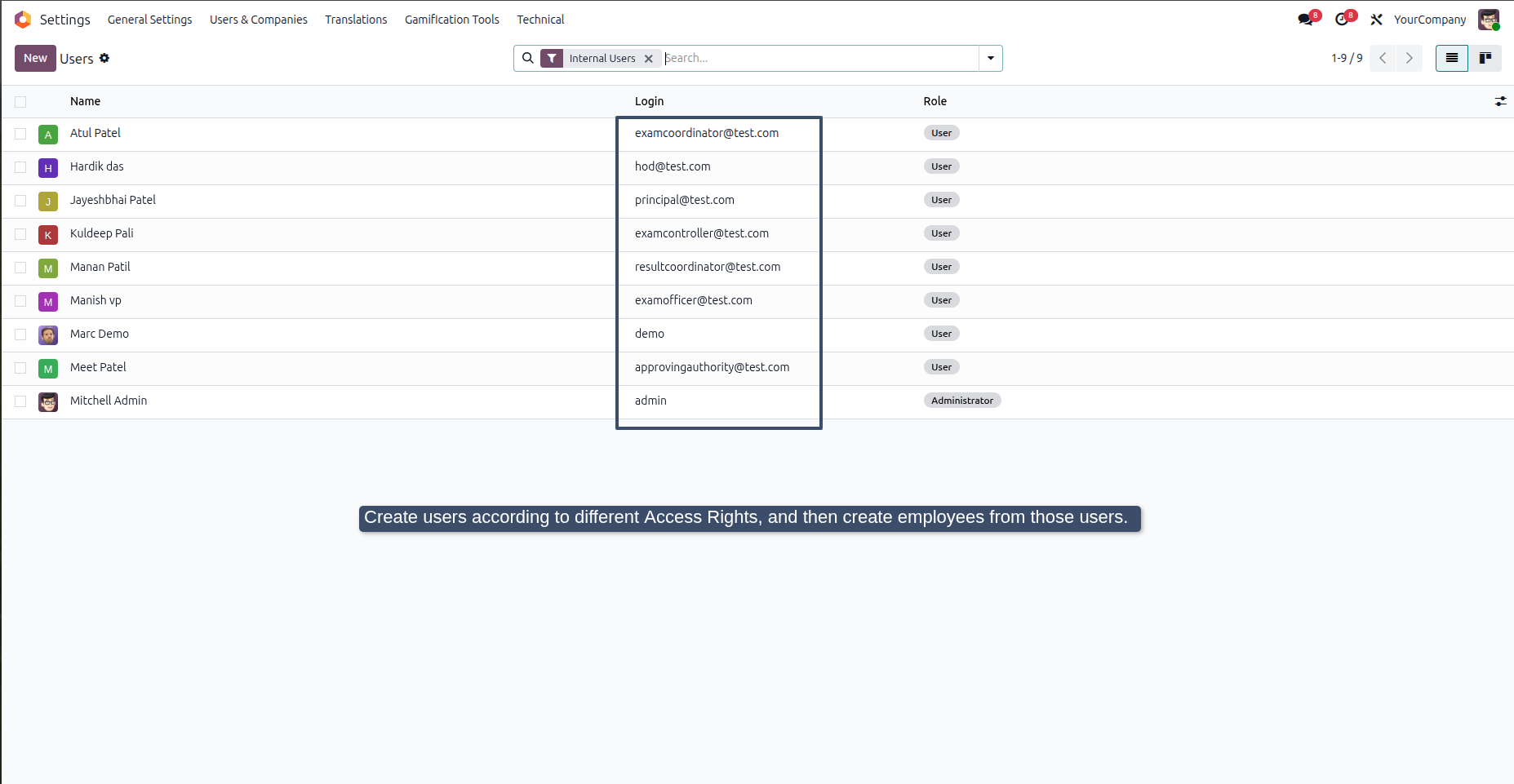Select the Hardik das row checkbox
1514x784 pixels.
[x=20, y=167]
